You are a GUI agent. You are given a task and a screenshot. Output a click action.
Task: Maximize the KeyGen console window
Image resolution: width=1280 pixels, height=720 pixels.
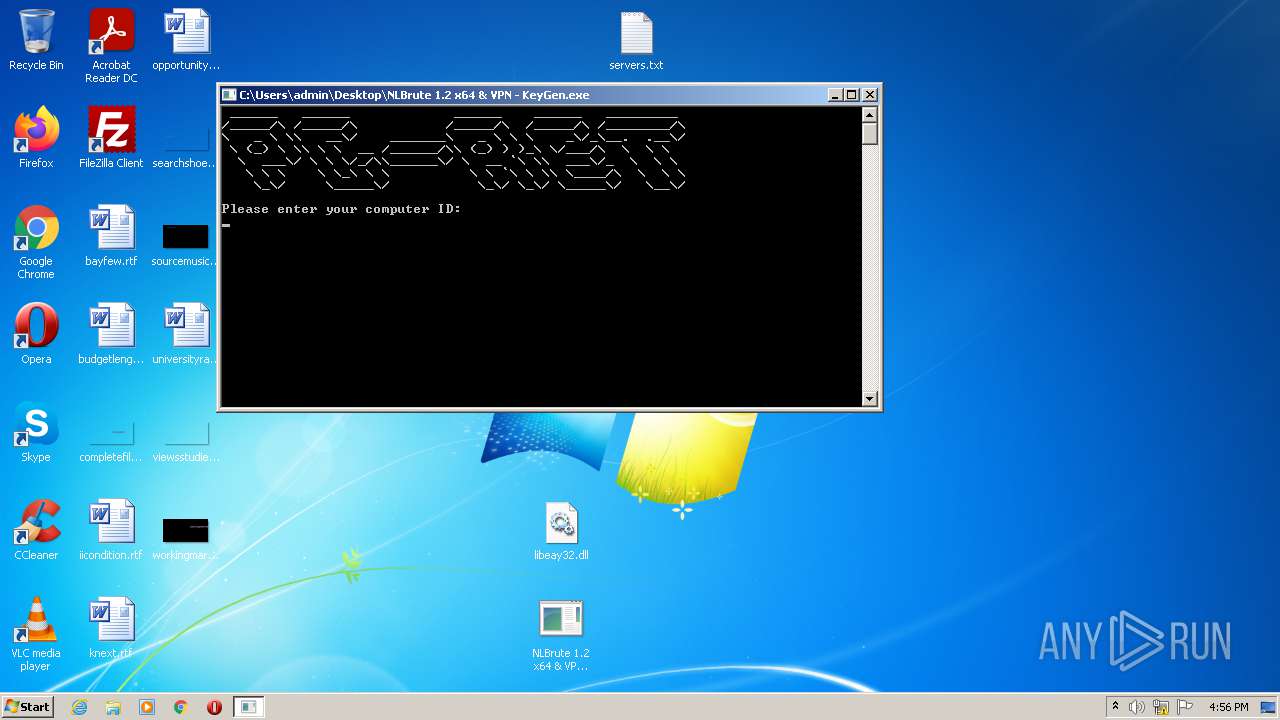(852, 95)
